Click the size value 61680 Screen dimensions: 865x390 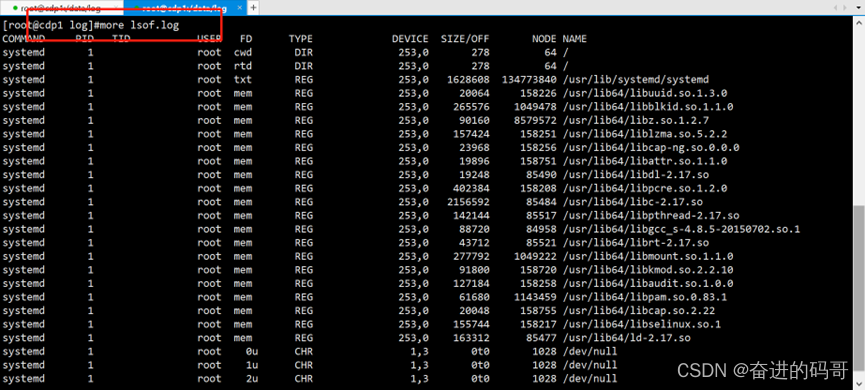(474, 297)
